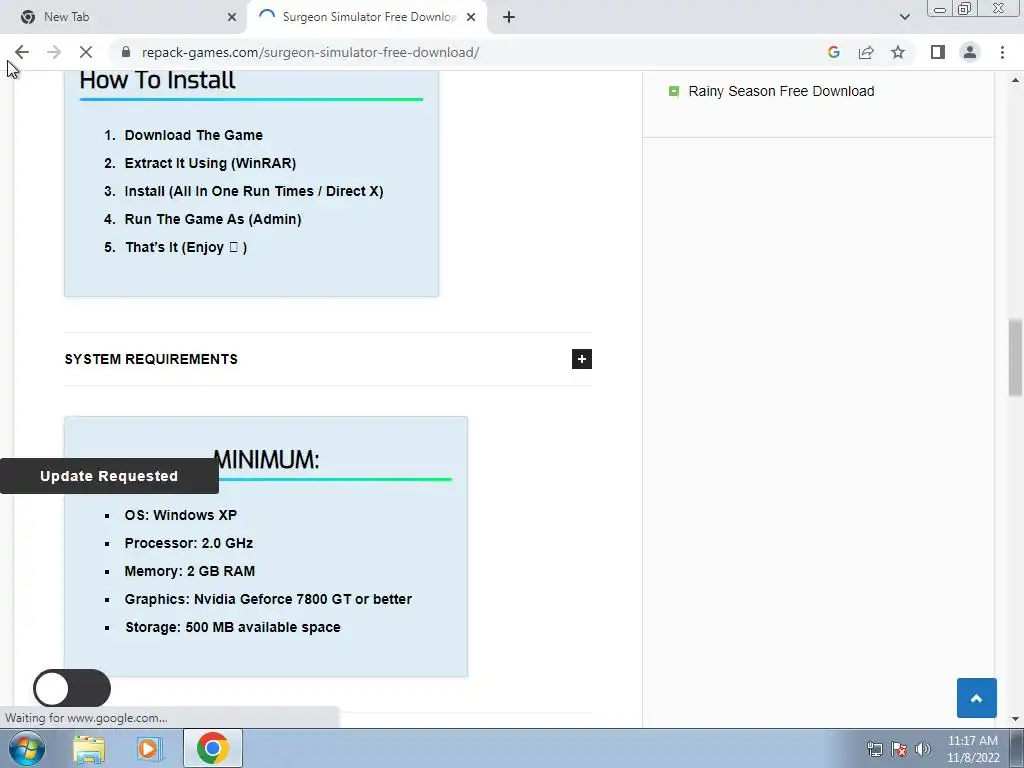Click 'Graphics: Nvidia Geforce 7800 GT or better'
Image resolution: width=1024 pixels, height=768 pixels.
268,600
